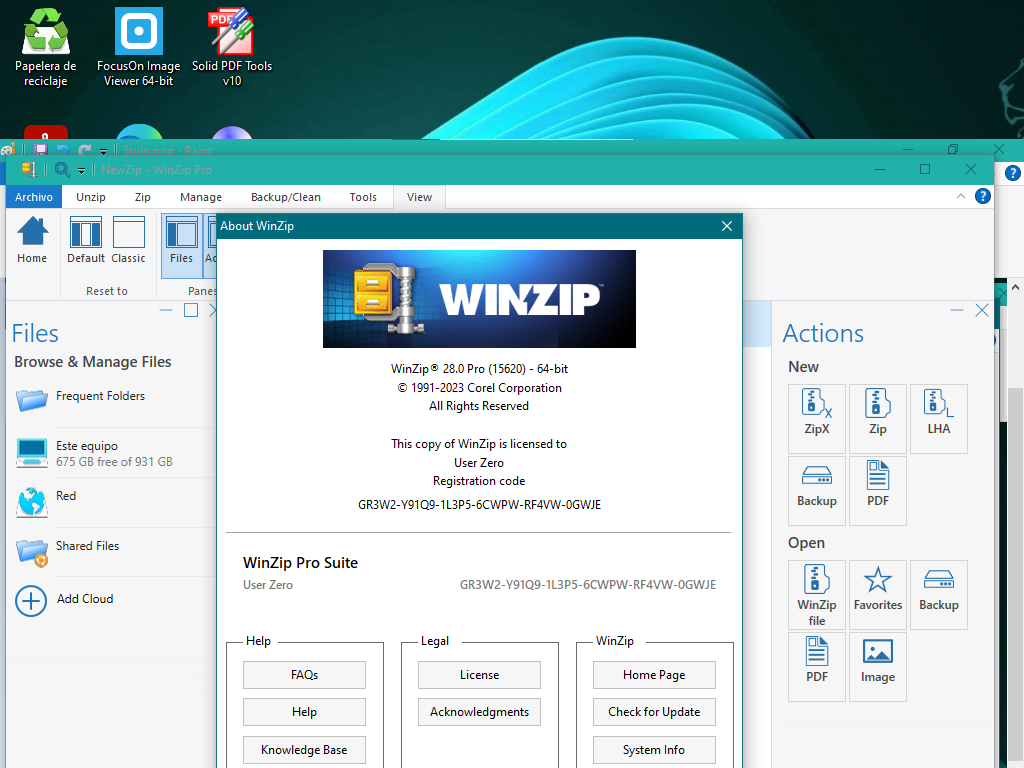
Task: Click the Paint undo icon in title bar
Action: 63,150
